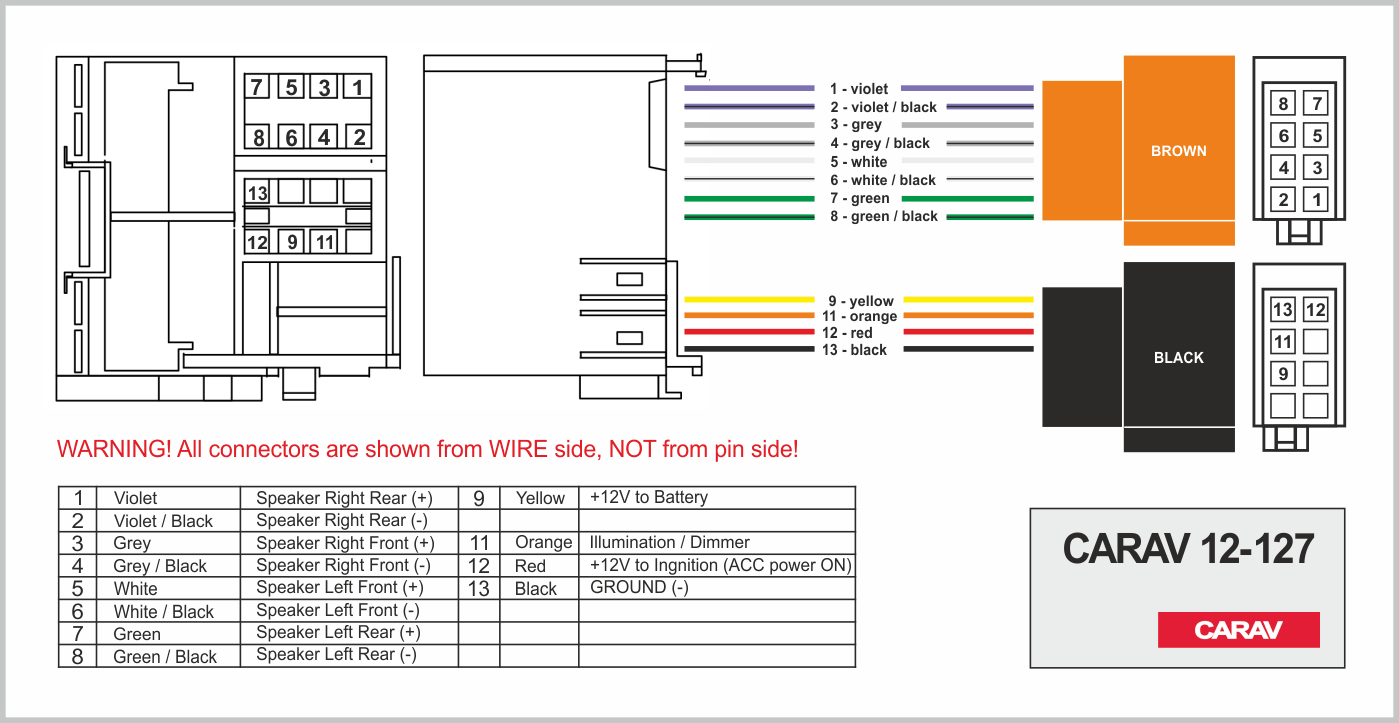Select pin 7 on the left connector diagram

coord(258,87)
